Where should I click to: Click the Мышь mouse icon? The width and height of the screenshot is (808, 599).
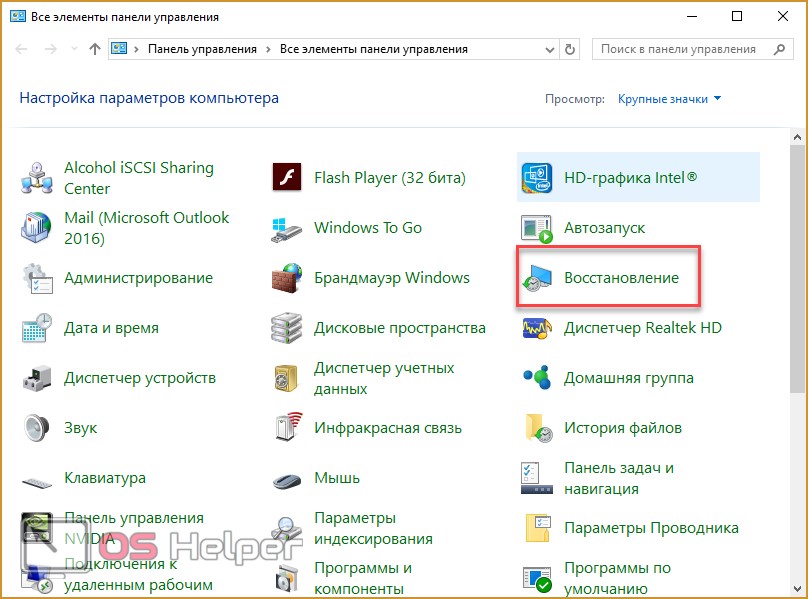click(x=287, y=478)
